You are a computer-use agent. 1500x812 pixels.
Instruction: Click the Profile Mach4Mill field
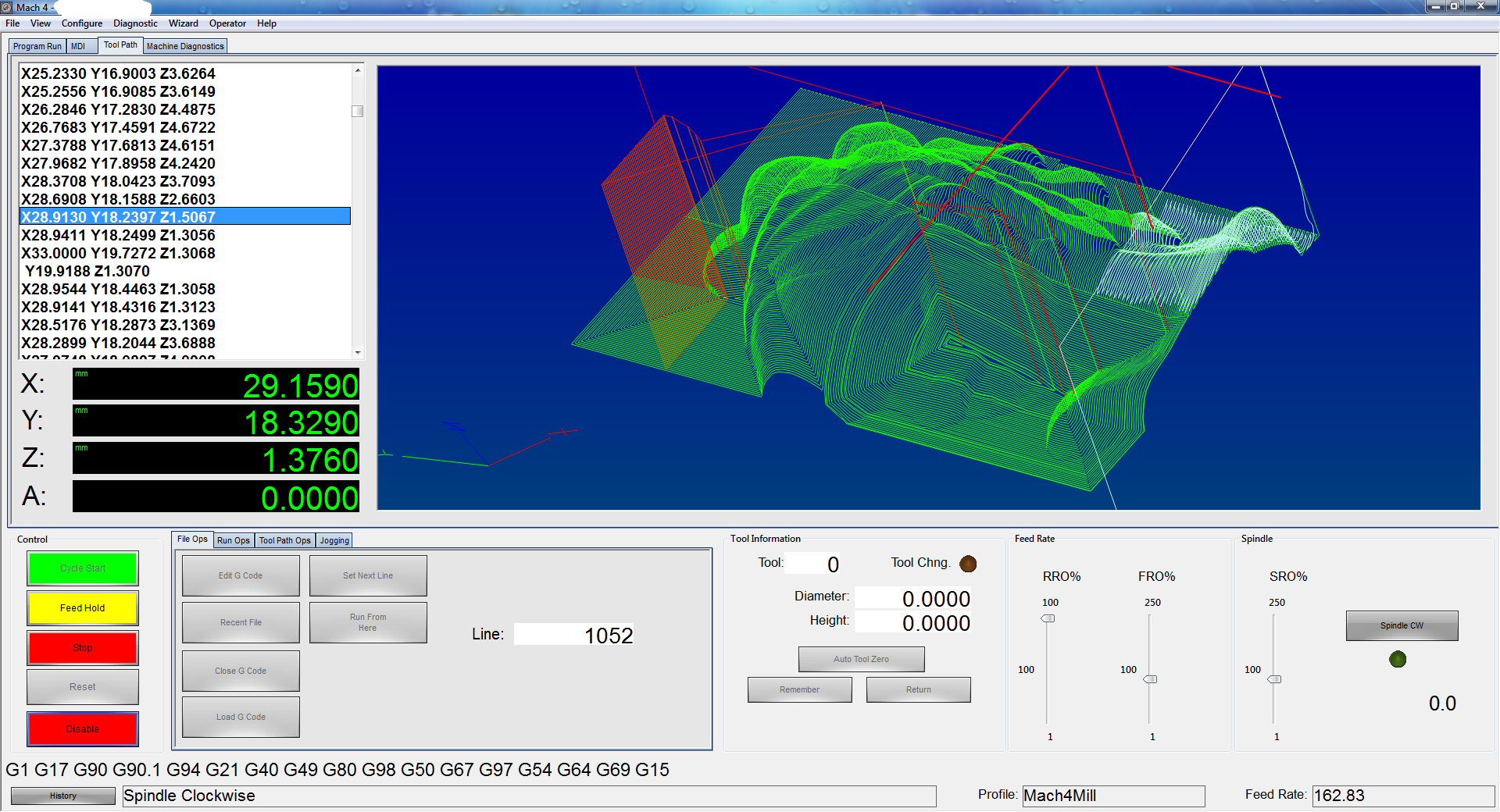(1113, 796)
